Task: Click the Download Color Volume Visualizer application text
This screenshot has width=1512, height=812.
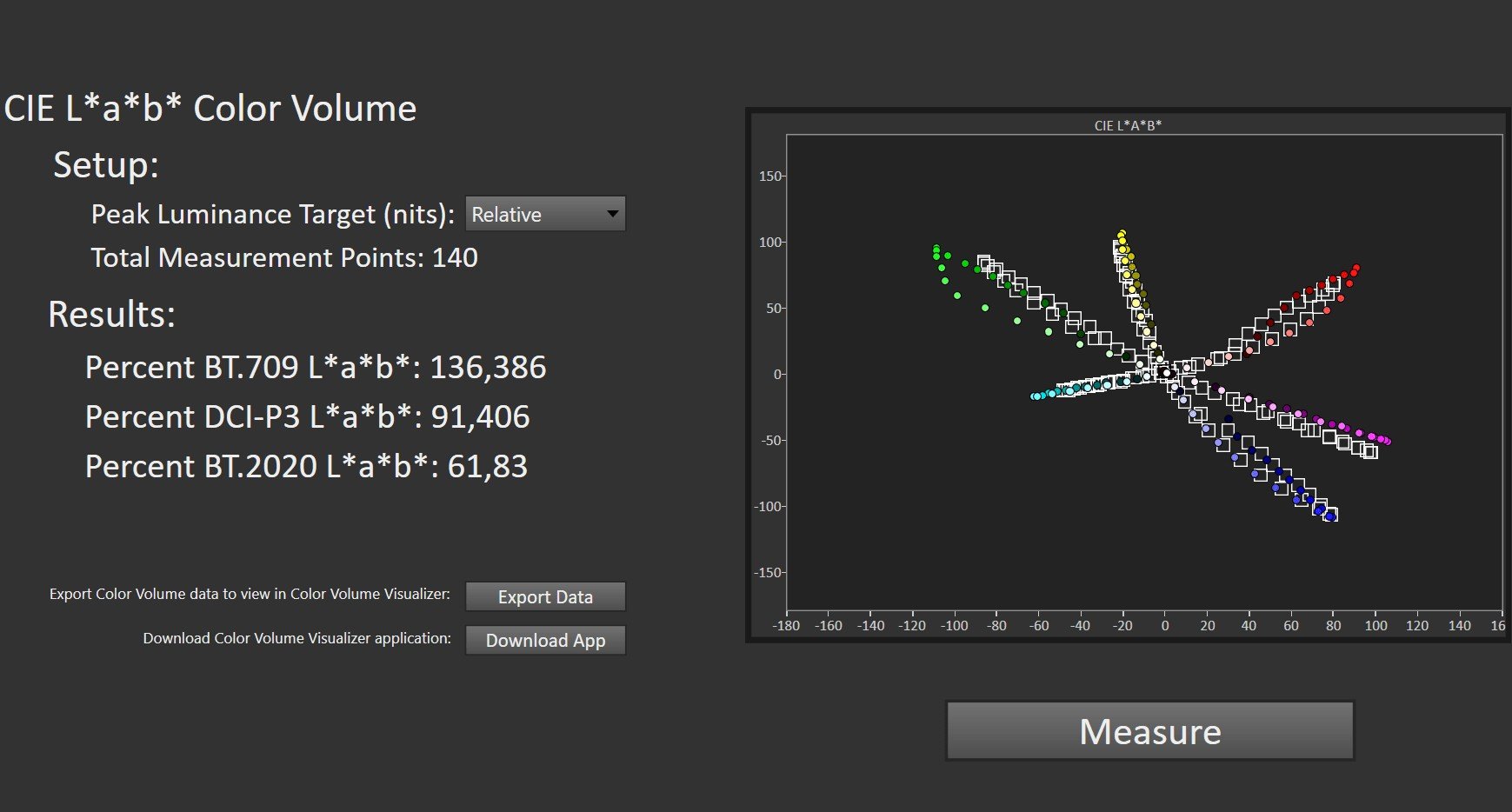Action: (x=296, y=638)
